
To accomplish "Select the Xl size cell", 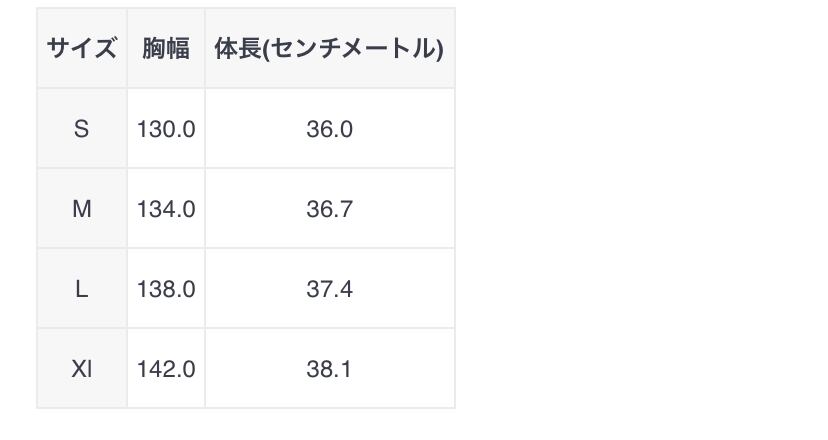I will (82, 369).
